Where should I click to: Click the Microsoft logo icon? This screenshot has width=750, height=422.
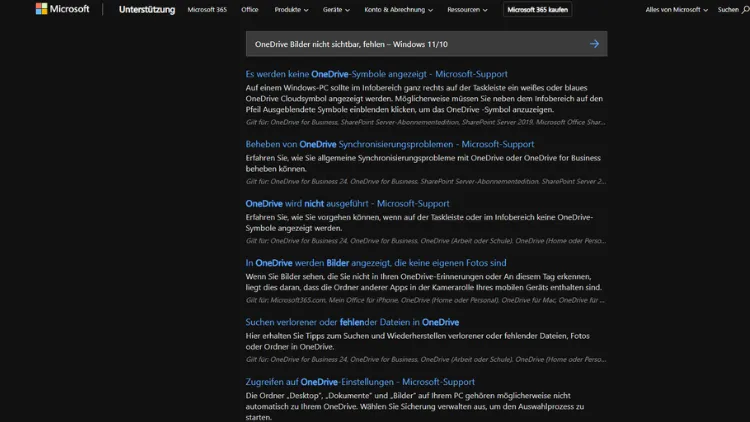click(42, 9)
